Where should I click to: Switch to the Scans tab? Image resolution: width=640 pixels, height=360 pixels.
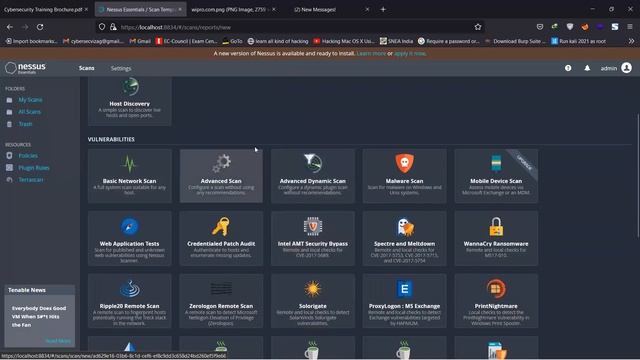point(87,68)
